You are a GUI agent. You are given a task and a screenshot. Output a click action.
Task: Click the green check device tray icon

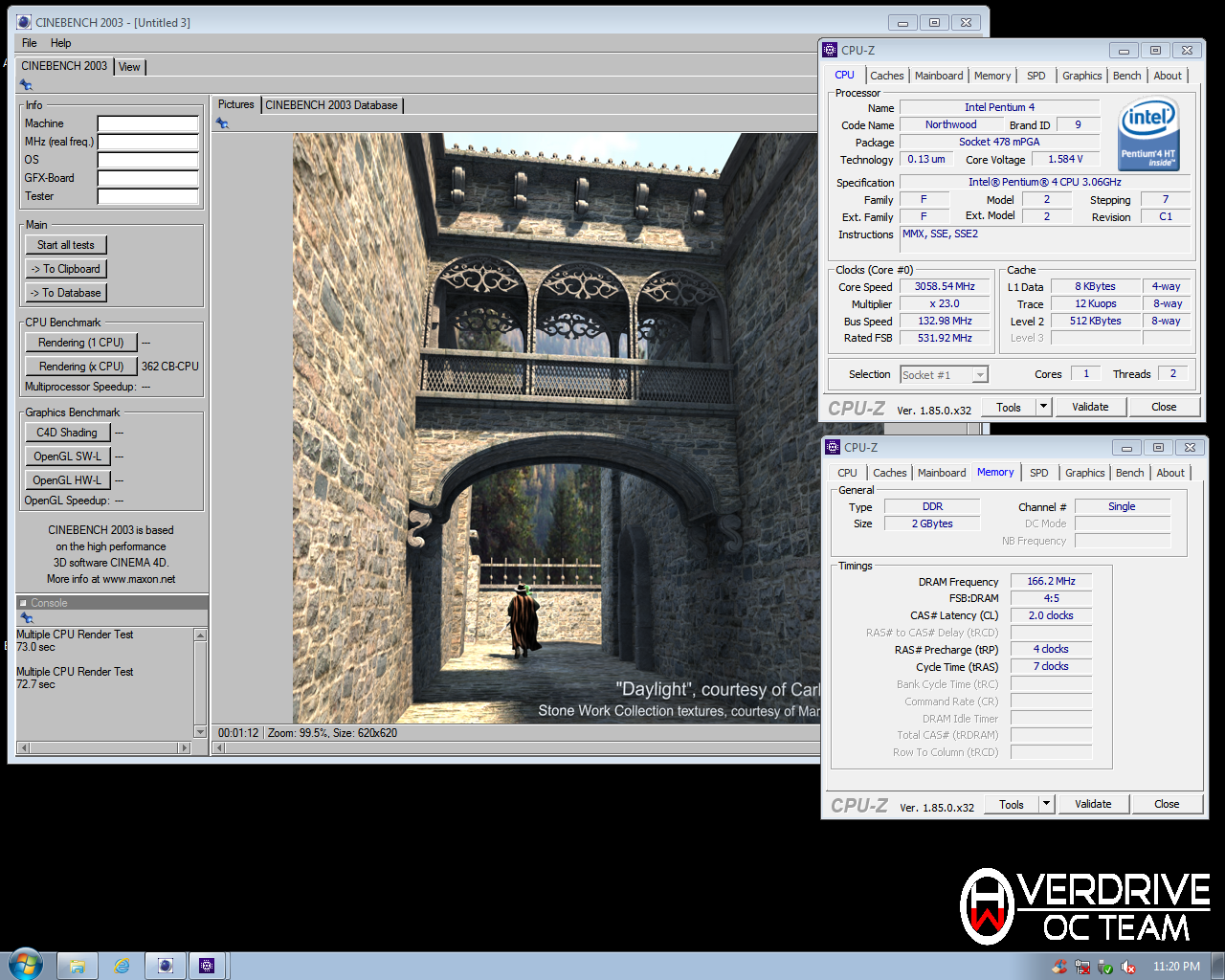point(1105,967)
